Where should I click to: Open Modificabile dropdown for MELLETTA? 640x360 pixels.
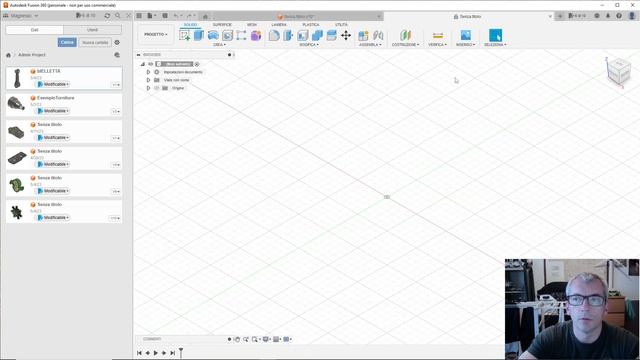(53, 84)
